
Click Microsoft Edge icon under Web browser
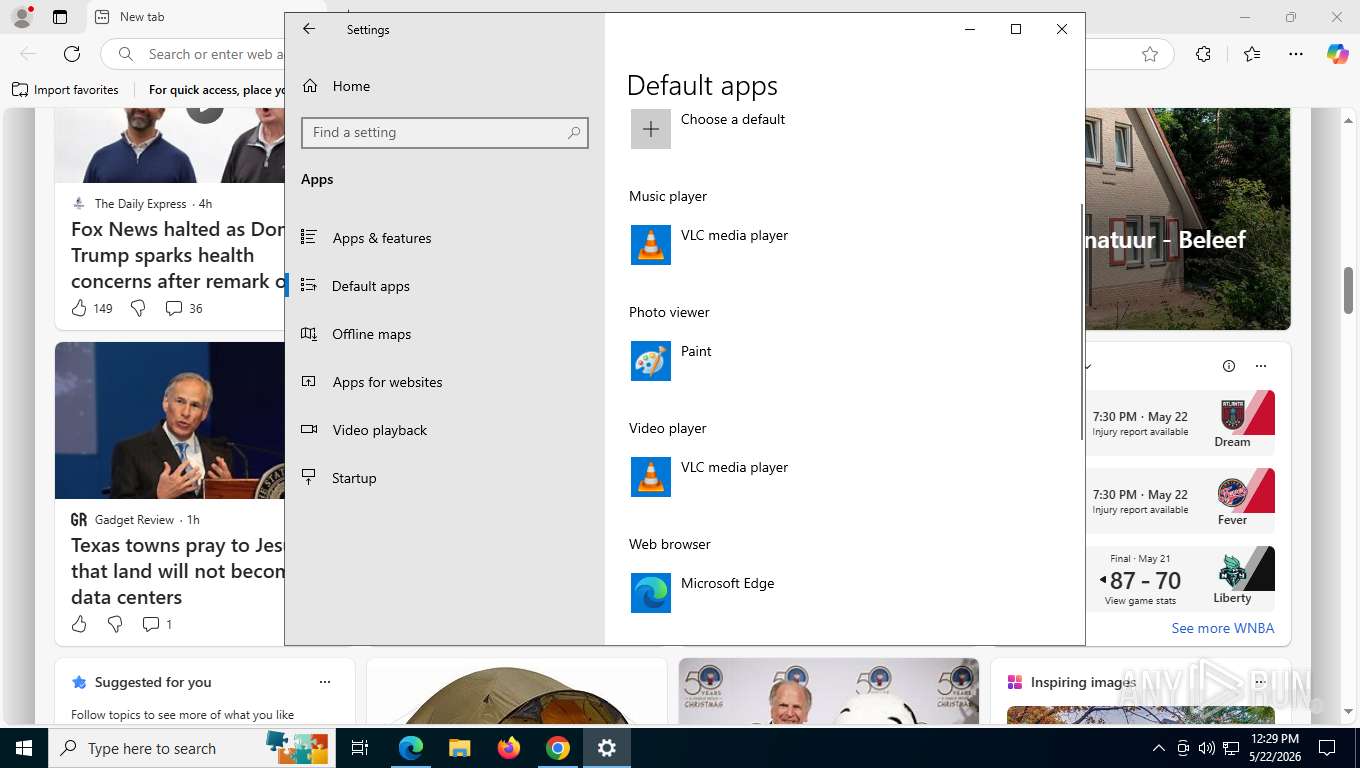coord(651,593)
